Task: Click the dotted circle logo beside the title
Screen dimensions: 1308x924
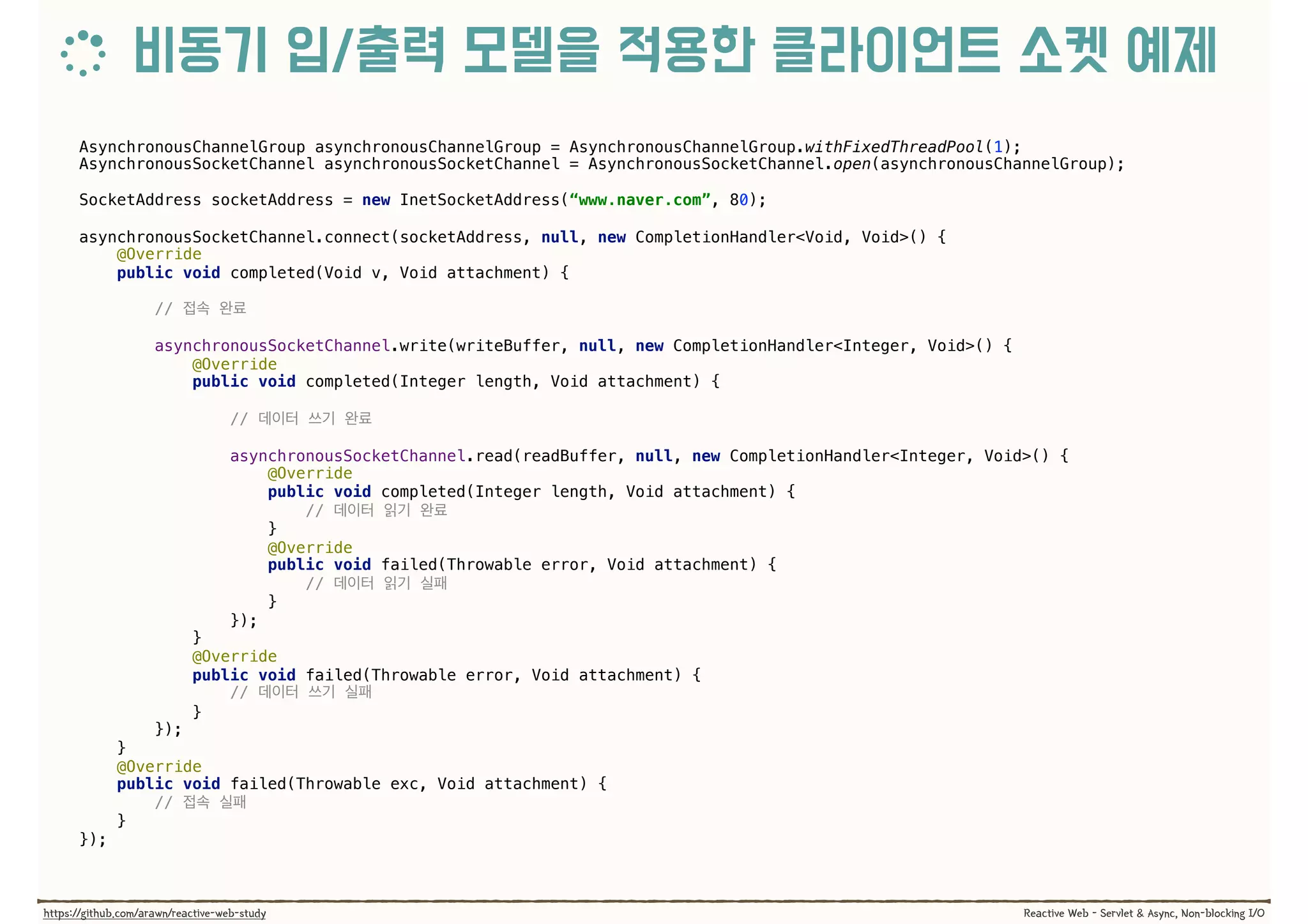Action: (x=83, y=54)
